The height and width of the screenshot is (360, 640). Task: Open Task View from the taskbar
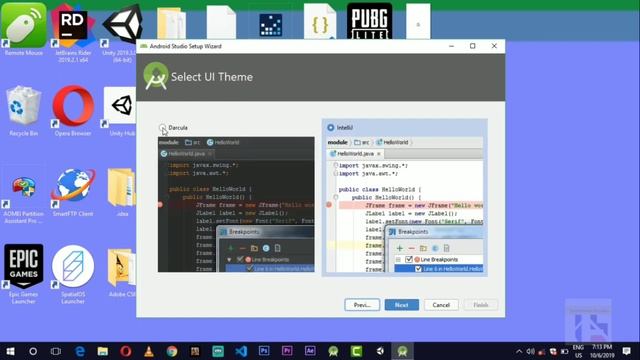click(x=56, y=351)
